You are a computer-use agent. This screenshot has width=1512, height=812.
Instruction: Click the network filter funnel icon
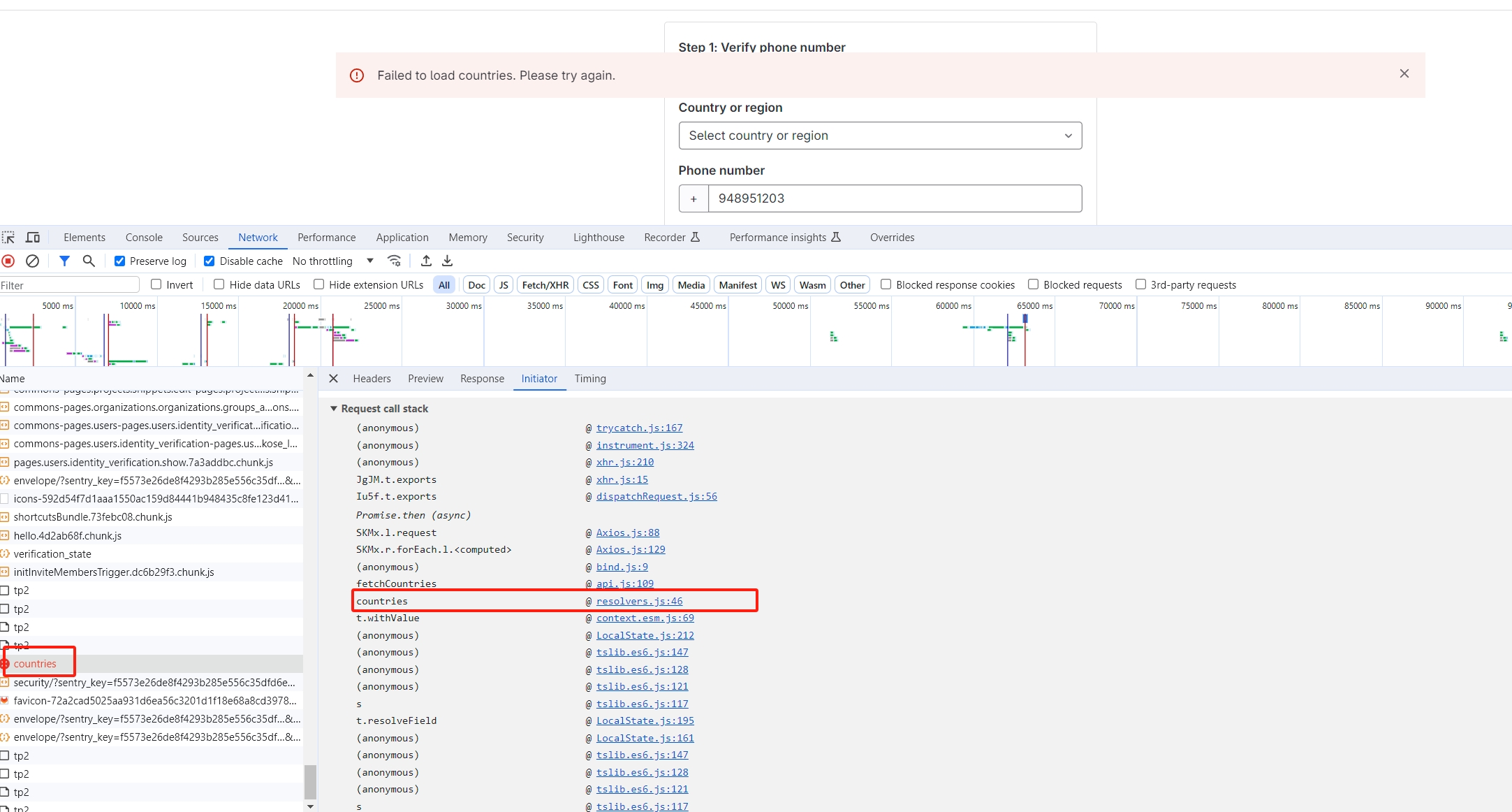[64, 261]
